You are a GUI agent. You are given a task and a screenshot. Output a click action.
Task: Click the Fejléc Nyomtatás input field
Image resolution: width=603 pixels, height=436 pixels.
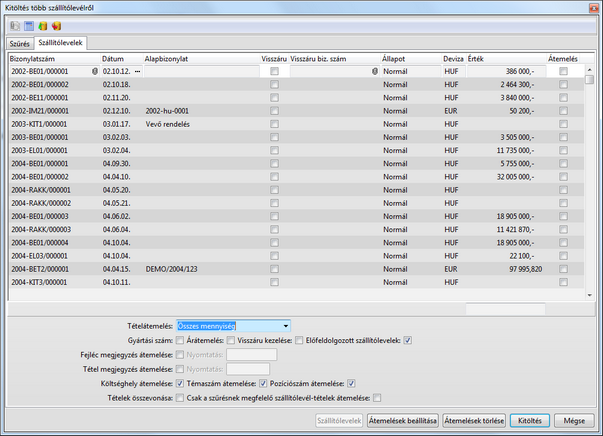click(x=252, y=355)
